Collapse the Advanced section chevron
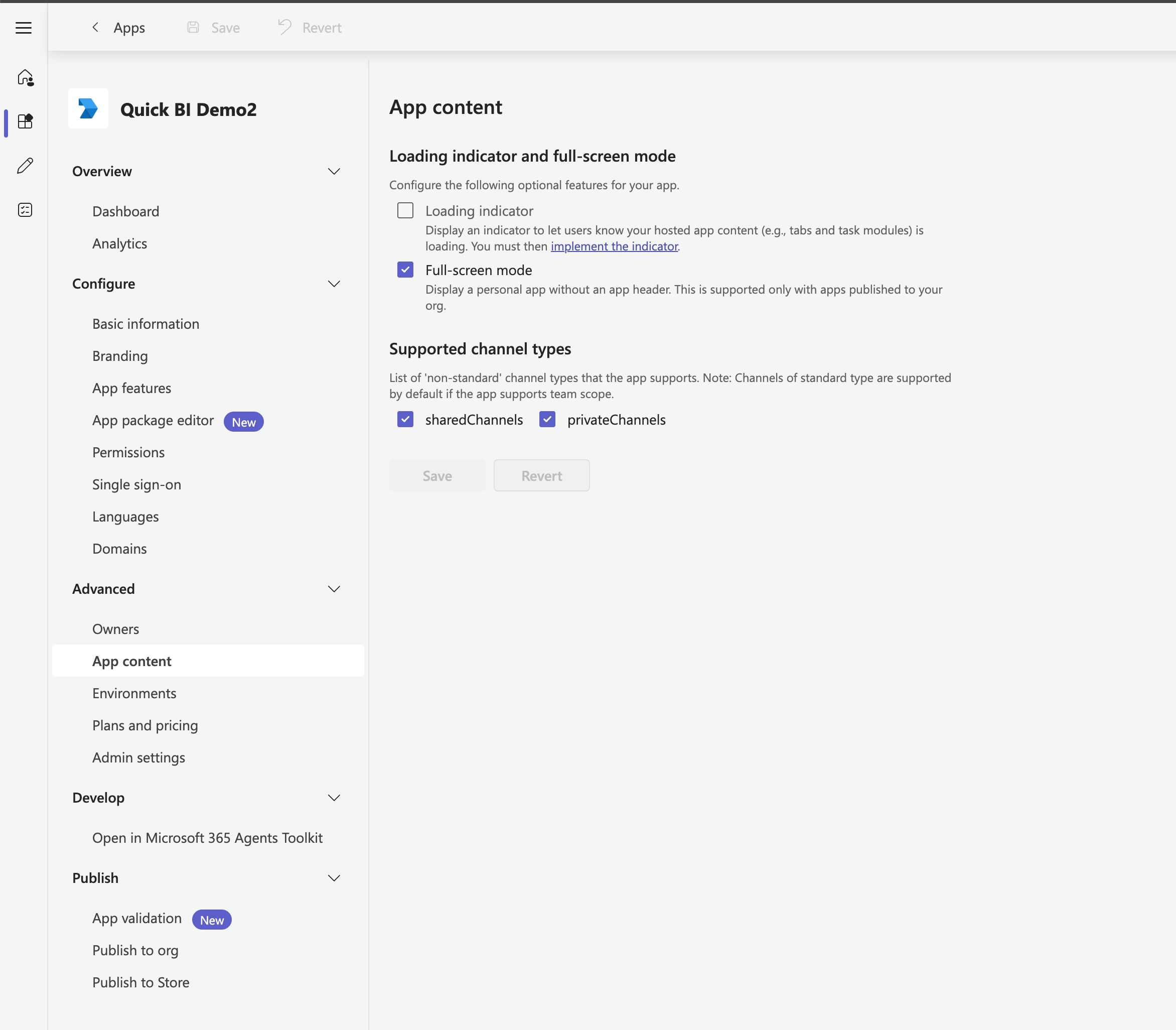This screenshot has height=1030, width=1176. 334,589
